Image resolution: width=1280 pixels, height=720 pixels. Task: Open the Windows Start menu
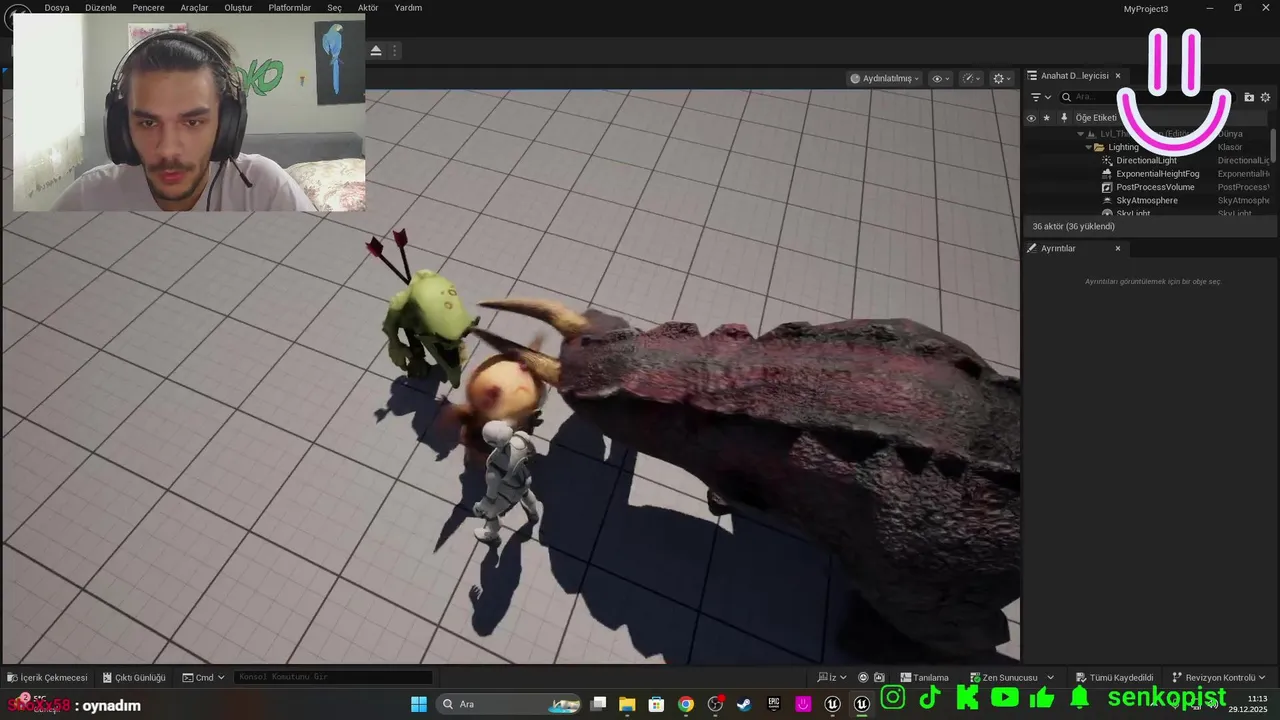pos(419,704)
